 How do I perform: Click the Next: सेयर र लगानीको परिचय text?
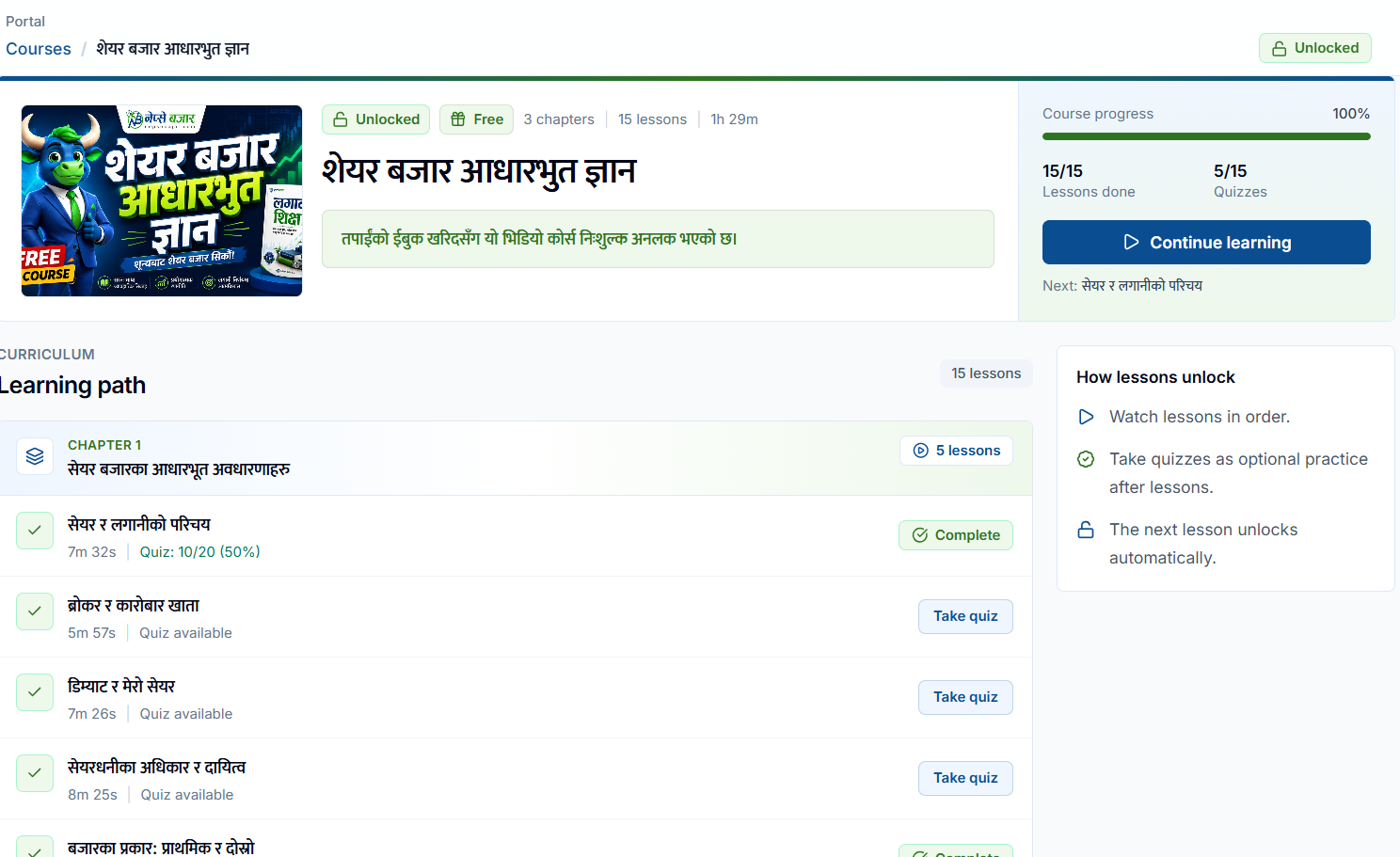tap(1122, 286)
